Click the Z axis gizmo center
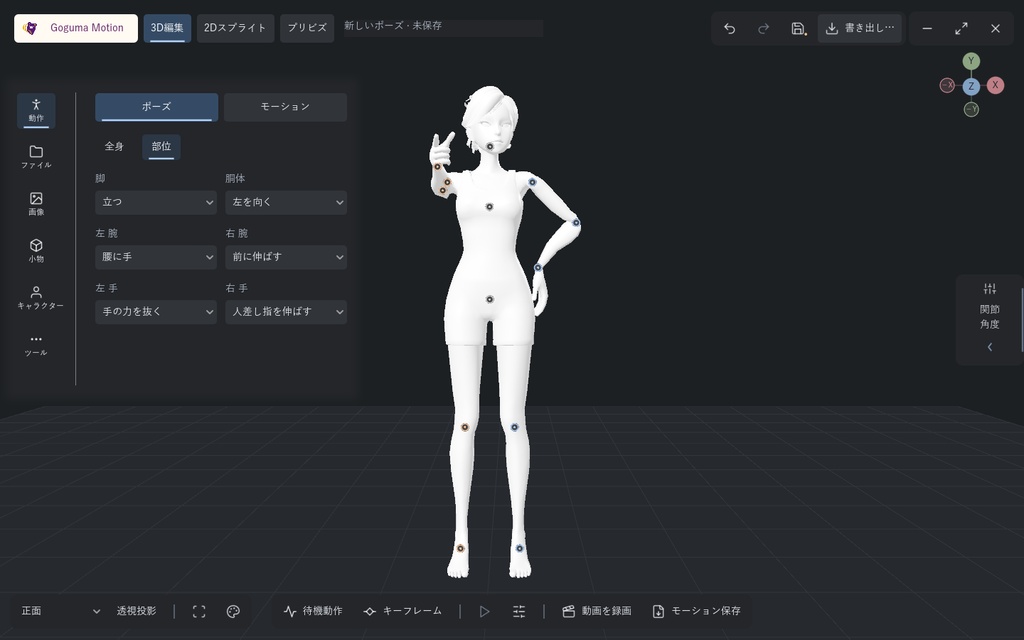 pyautogui.click(x=971, y=86)
